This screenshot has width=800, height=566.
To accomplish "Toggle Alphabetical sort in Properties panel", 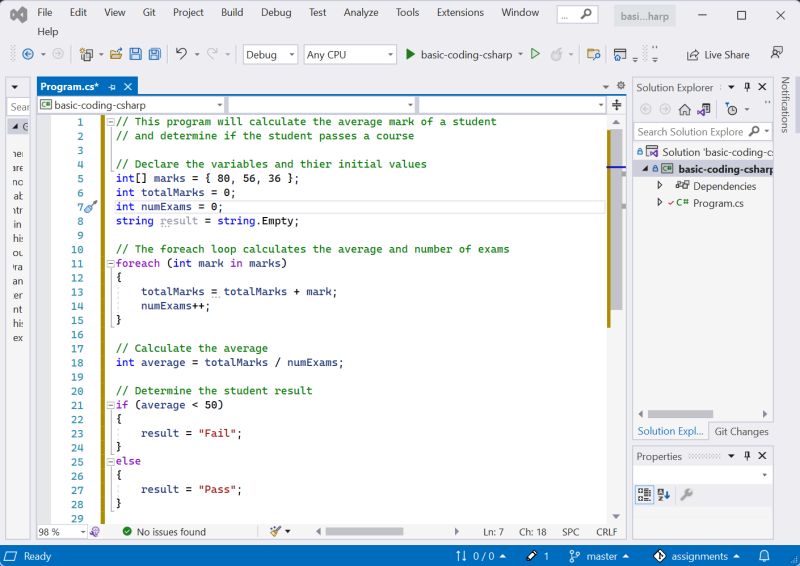I will (663, 494).
